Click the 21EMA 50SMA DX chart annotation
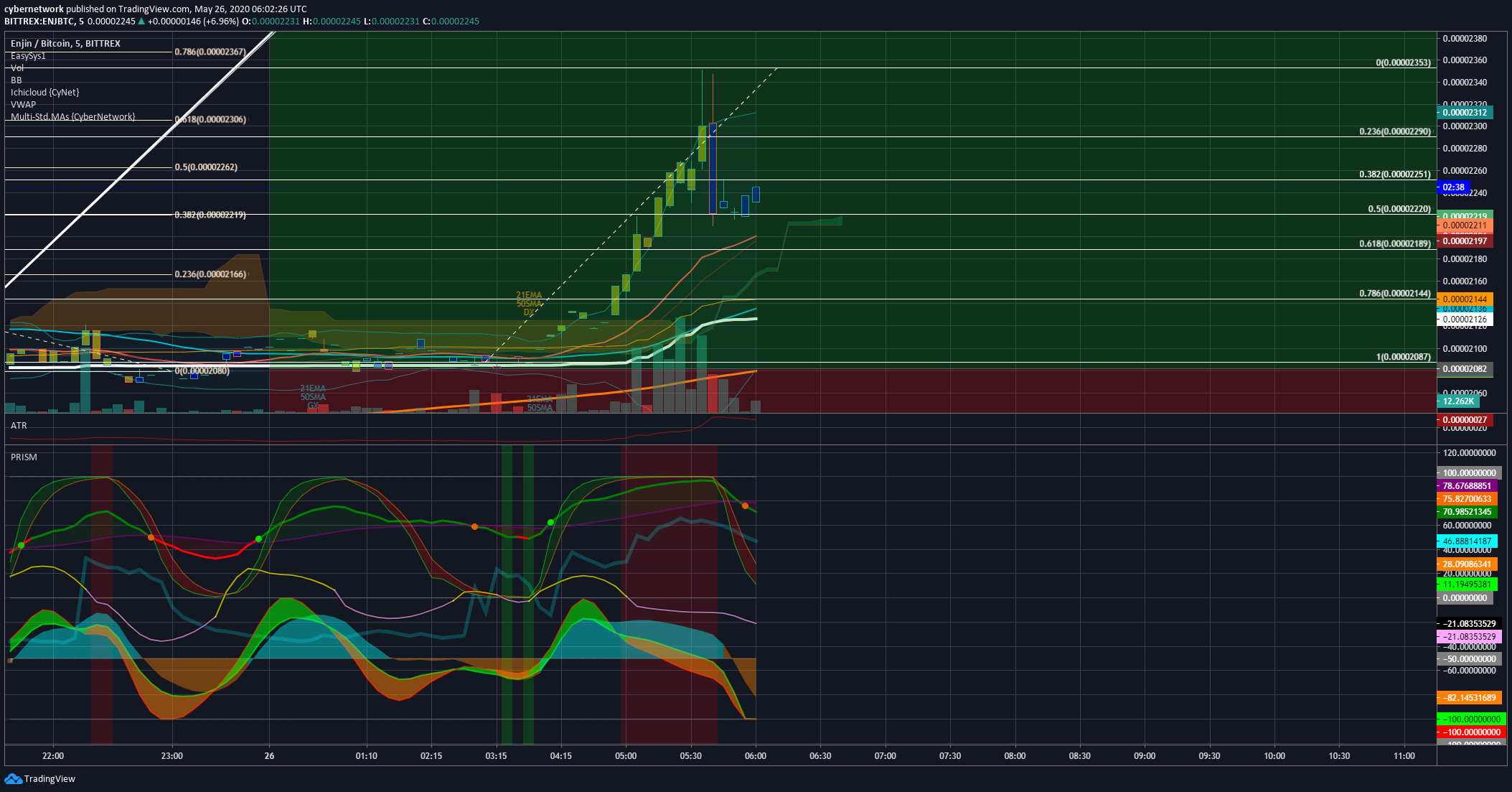This screenshot has height=792, width=1512. [529, 304]
